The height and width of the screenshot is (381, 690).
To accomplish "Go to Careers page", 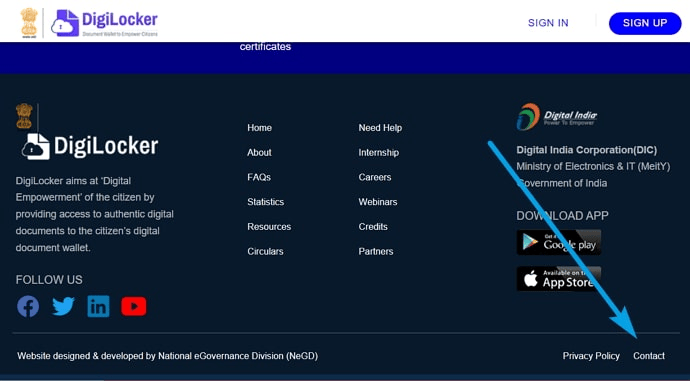I will tap(374, 177).
